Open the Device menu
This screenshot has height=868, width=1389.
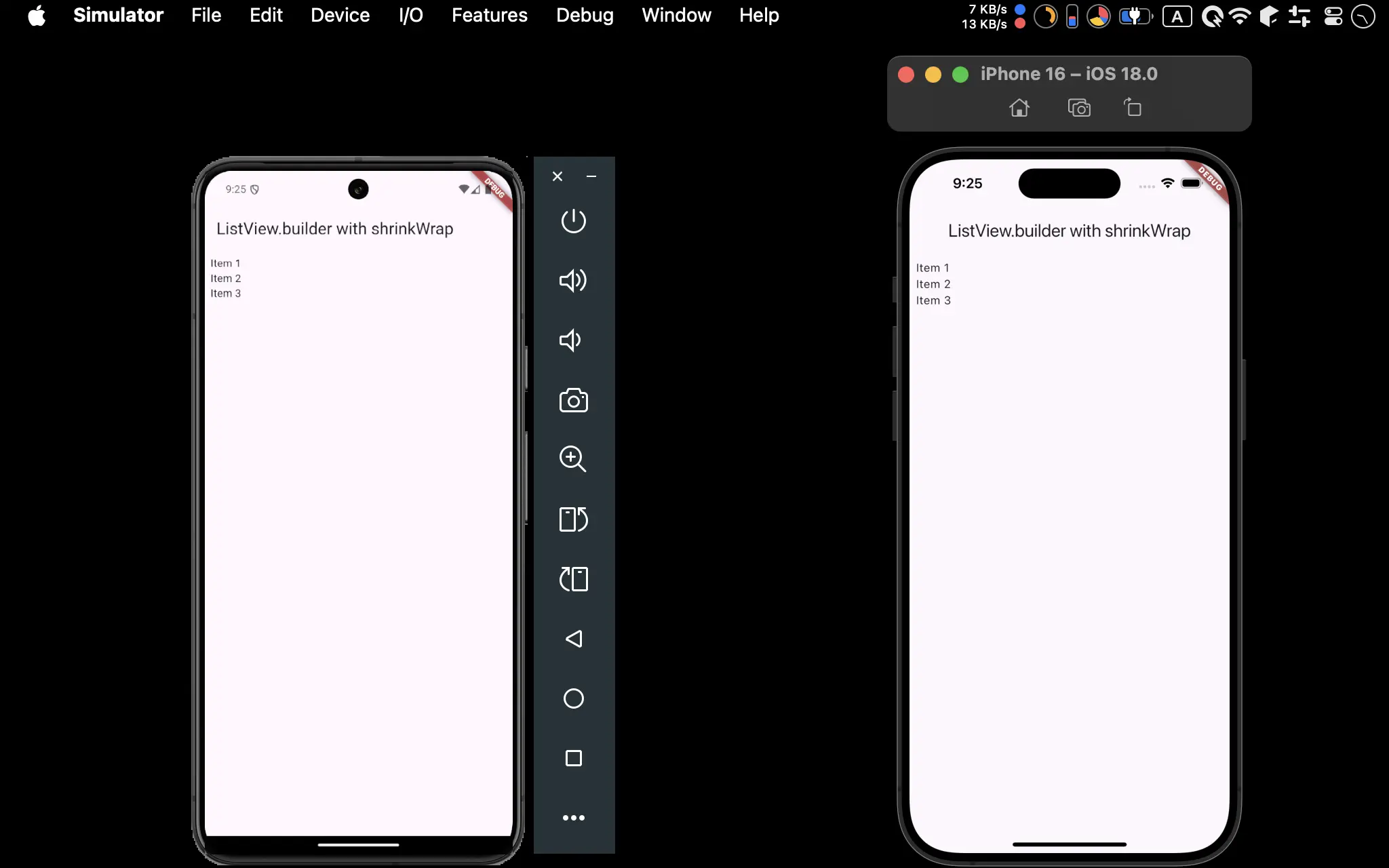340,15
